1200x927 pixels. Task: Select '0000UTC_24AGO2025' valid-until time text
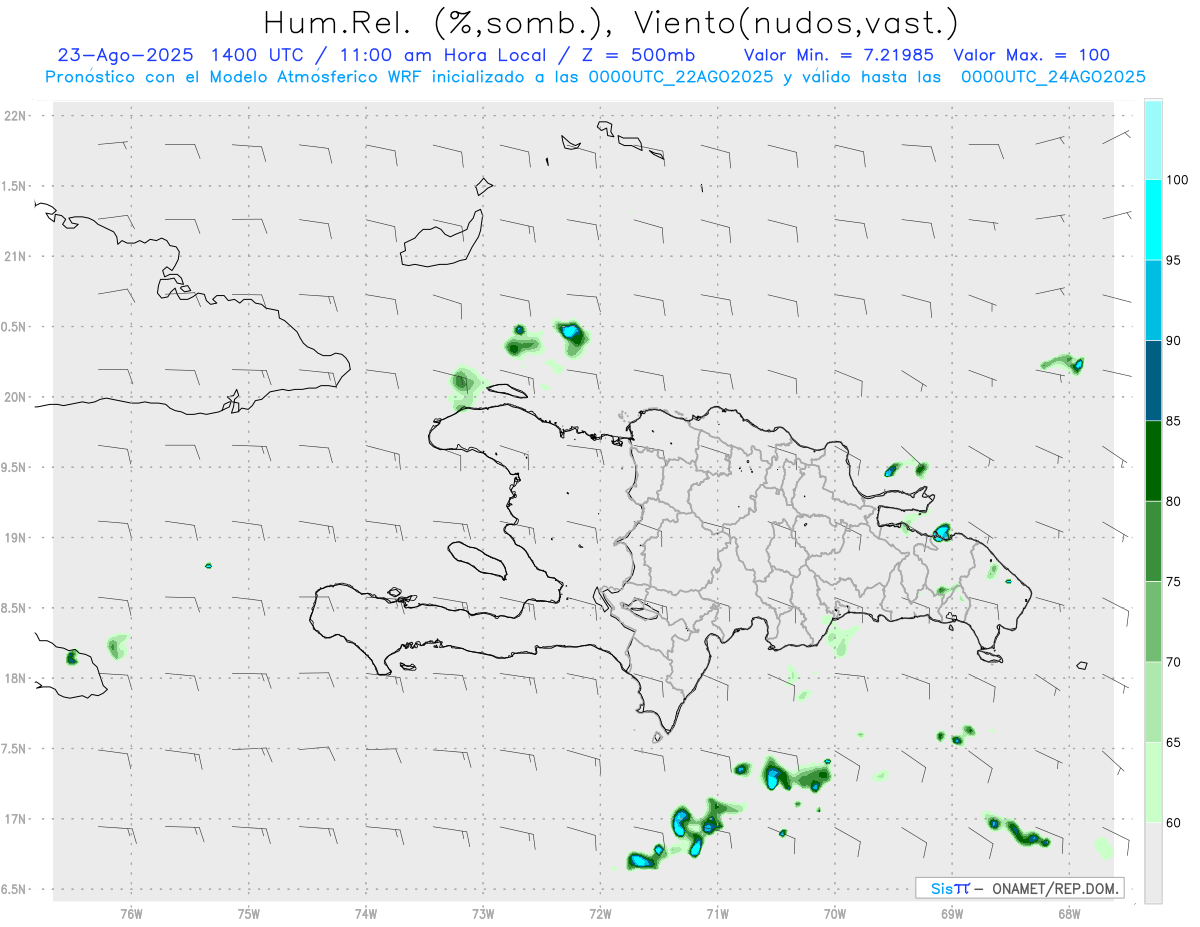[1053, 77]
